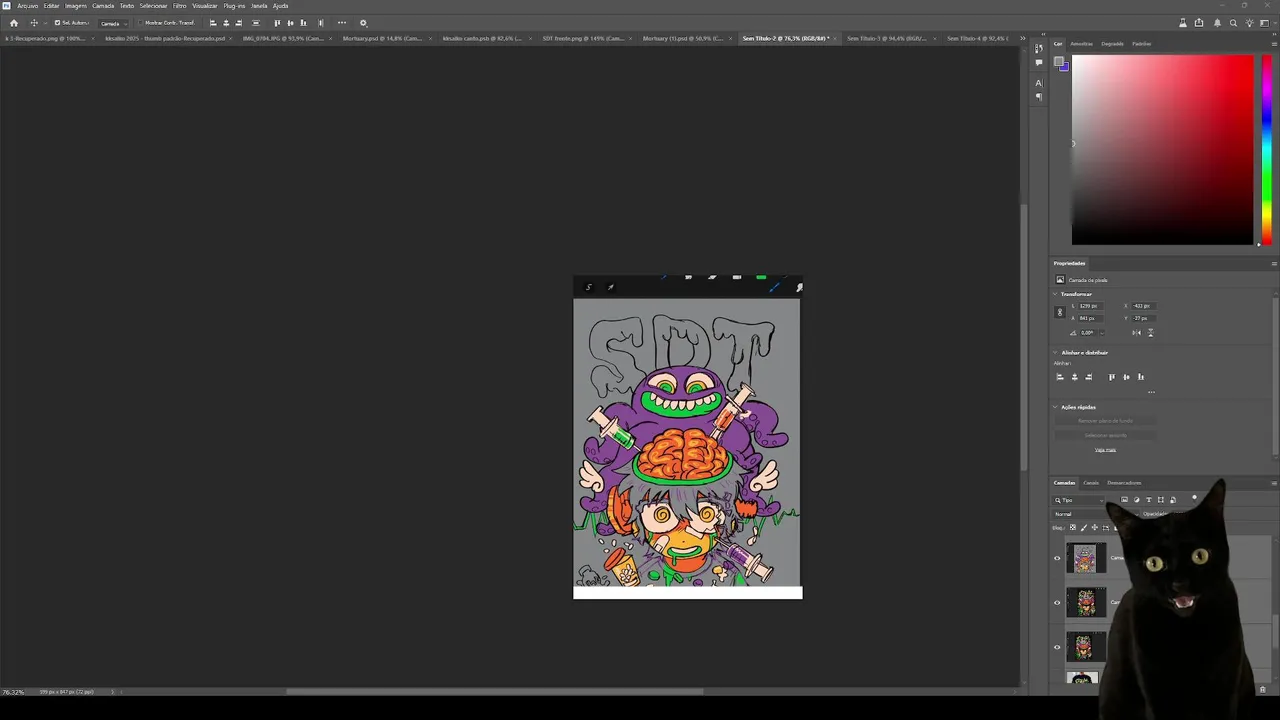Click the flip vertical icon in Propriedades

pos(1150,333)
